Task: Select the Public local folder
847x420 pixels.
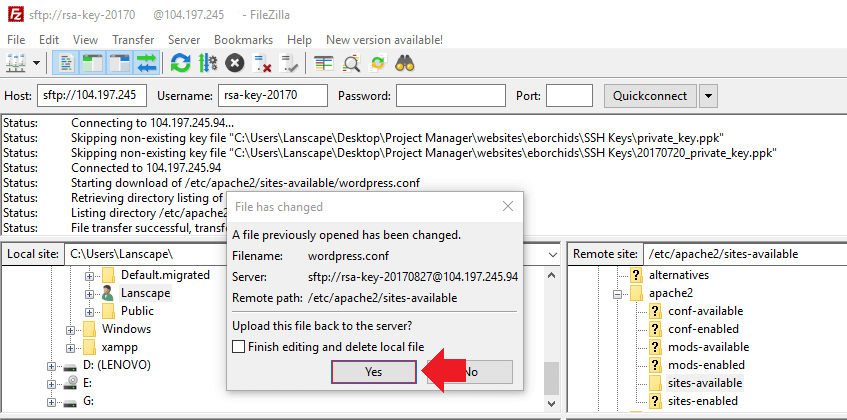Action: (137, 311)
